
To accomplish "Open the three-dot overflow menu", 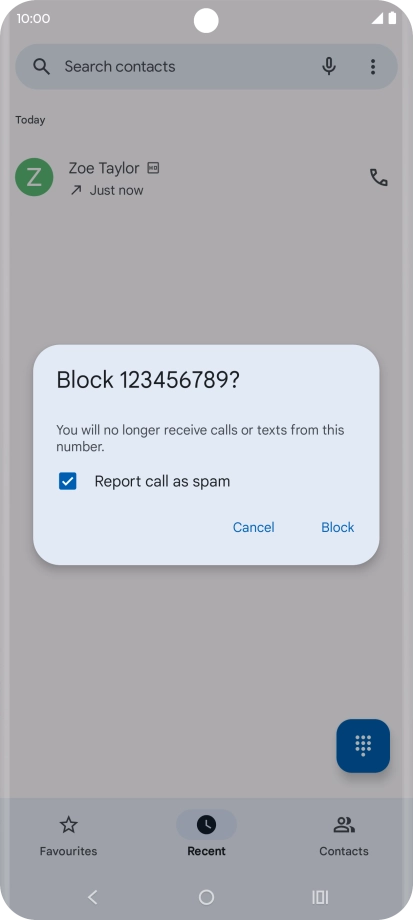I will pyautogui.click(x=373, y=67).
